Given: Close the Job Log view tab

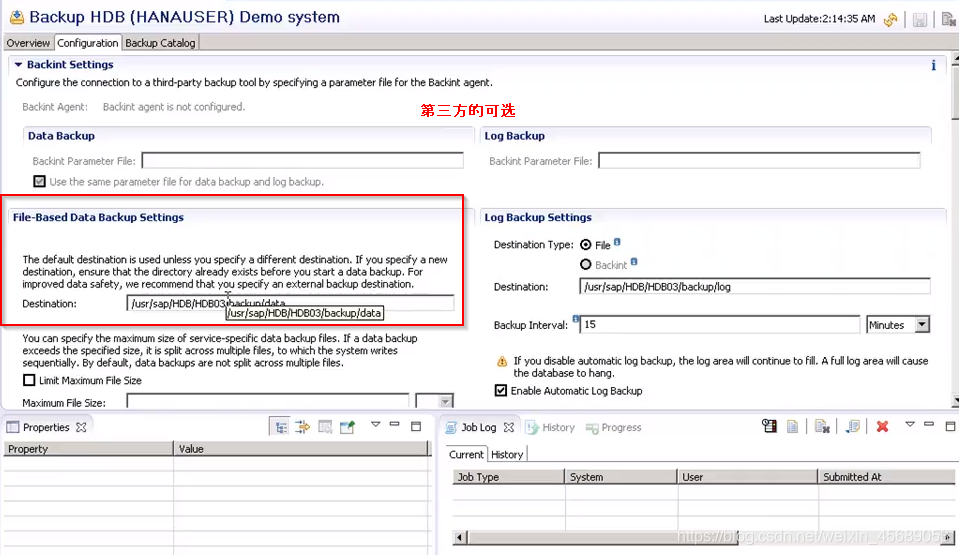Looking at the screenshot, I should click(x=508, y=427).
